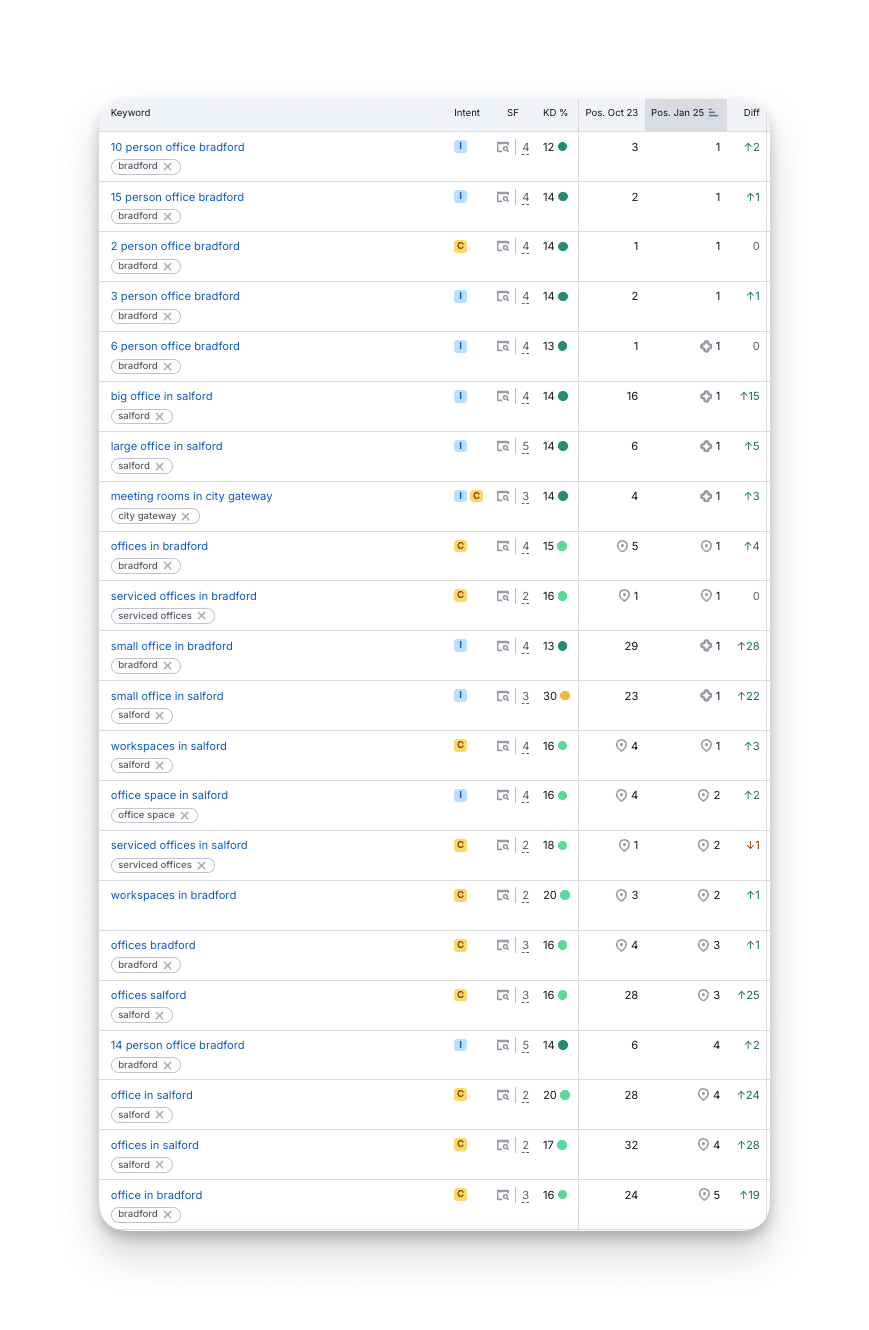This screenshot has width=869, height=1330.
Task: Click the 'large office in salford' keyword
Action: [x=166, y=447]
